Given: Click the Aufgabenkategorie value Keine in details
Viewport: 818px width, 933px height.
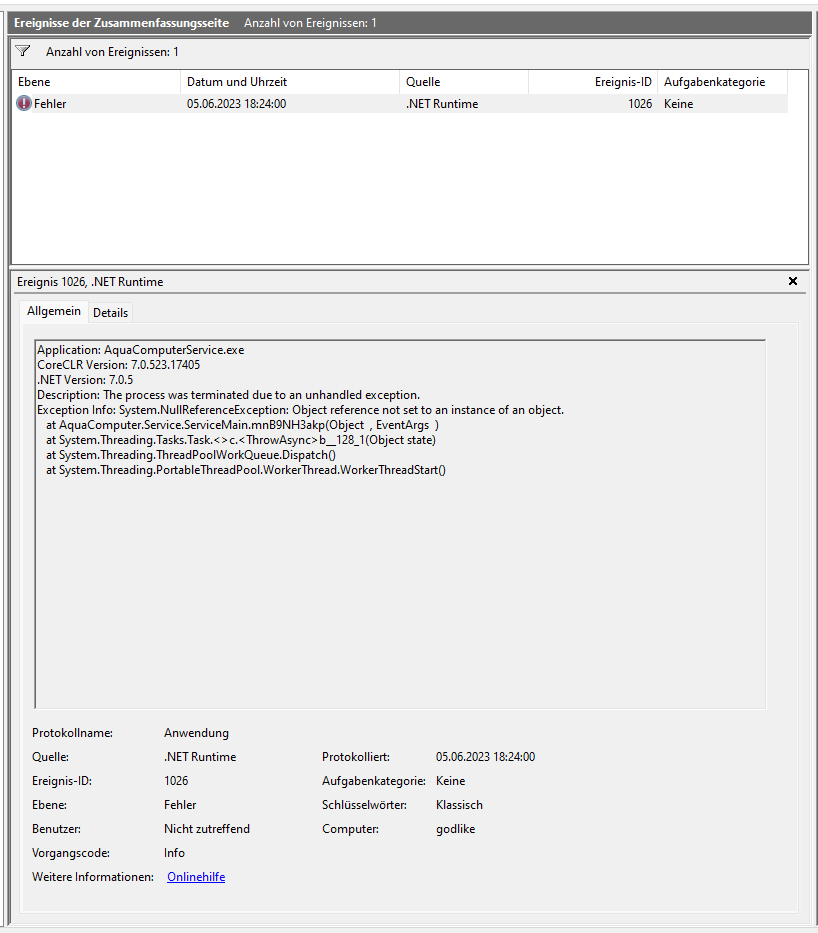Looking at the screenshot, I should [450, 781].
